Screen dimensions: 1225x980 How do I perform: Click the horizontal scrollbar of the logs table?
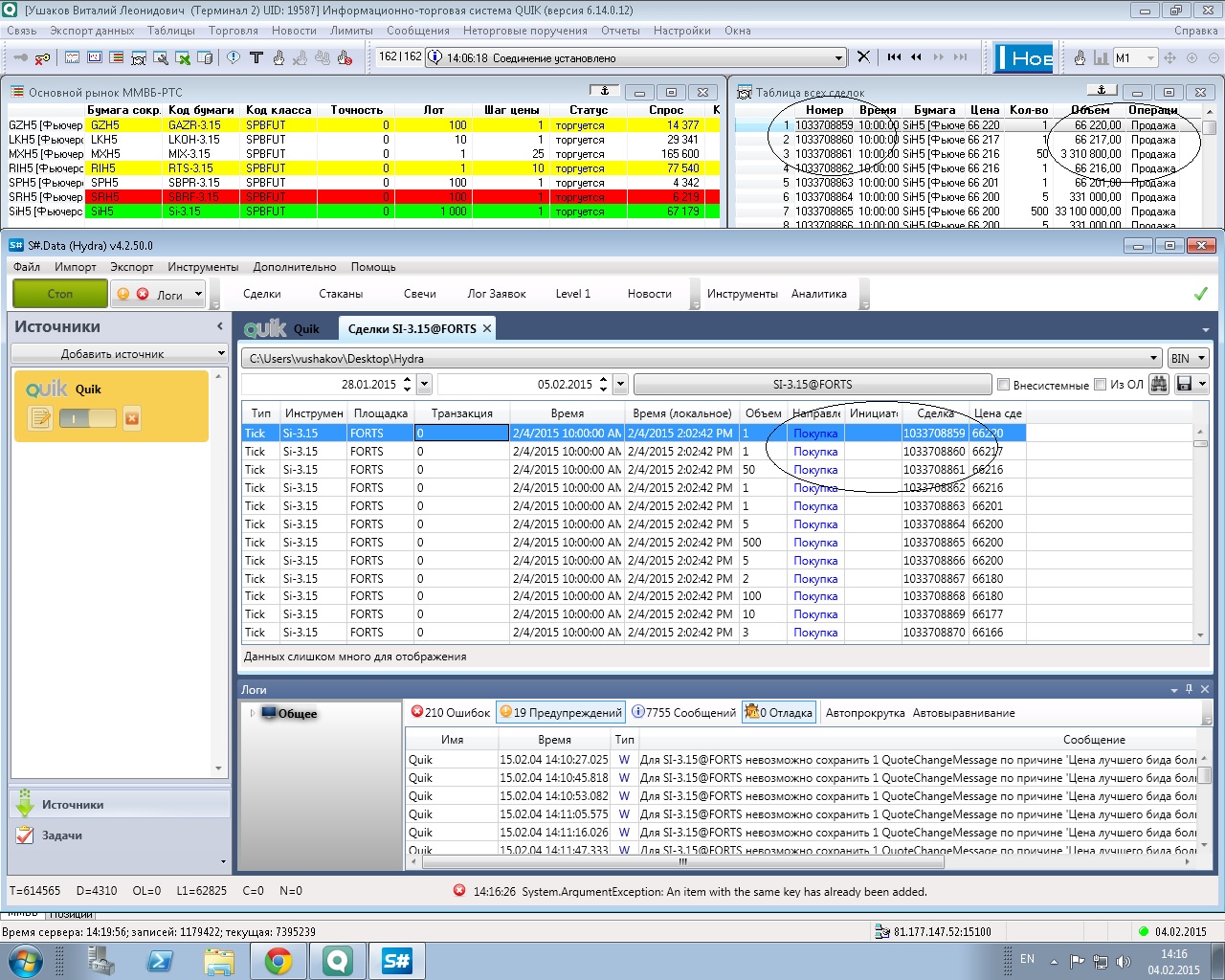682,861
